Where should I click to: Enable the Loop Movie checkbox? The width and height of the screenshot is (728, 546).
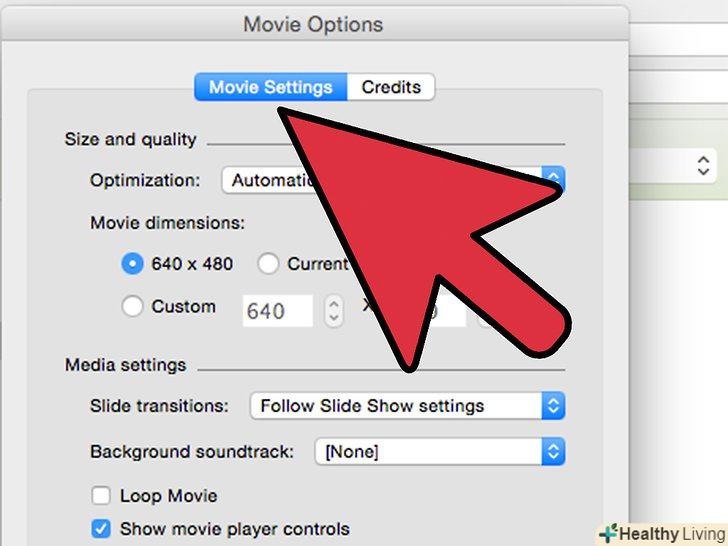101,496
